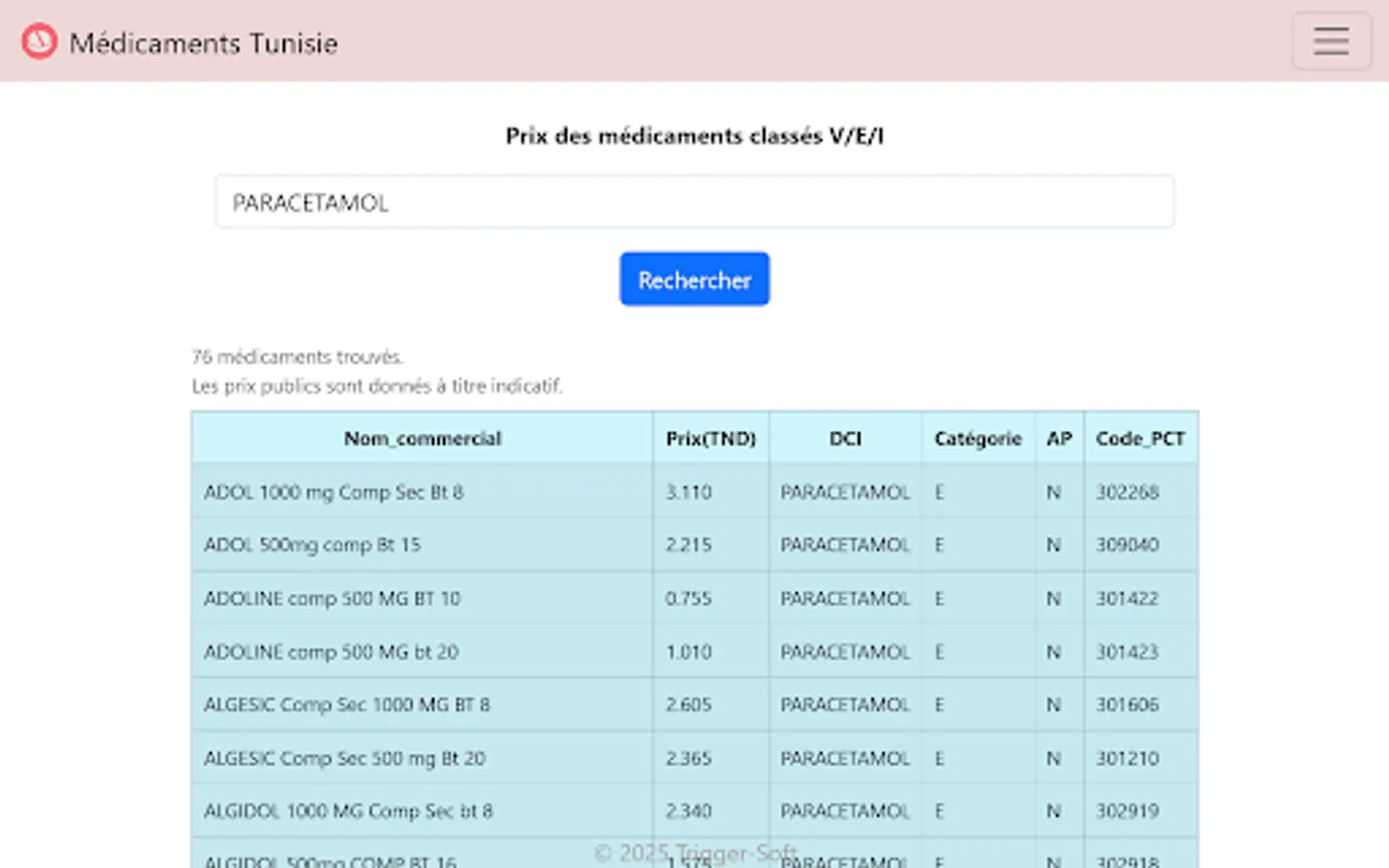Open the hamburger navigation menu
The image size is (1389, 868).
pyautogui.click(x=1332, y=41)
